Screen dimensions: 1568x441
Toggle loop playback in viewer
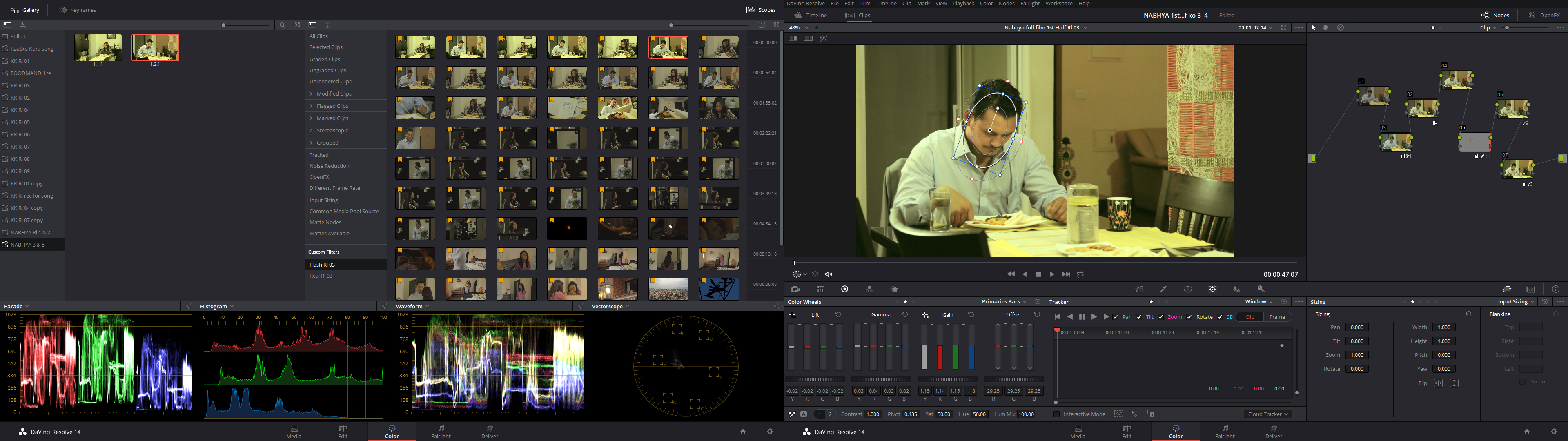[1080, 274]
